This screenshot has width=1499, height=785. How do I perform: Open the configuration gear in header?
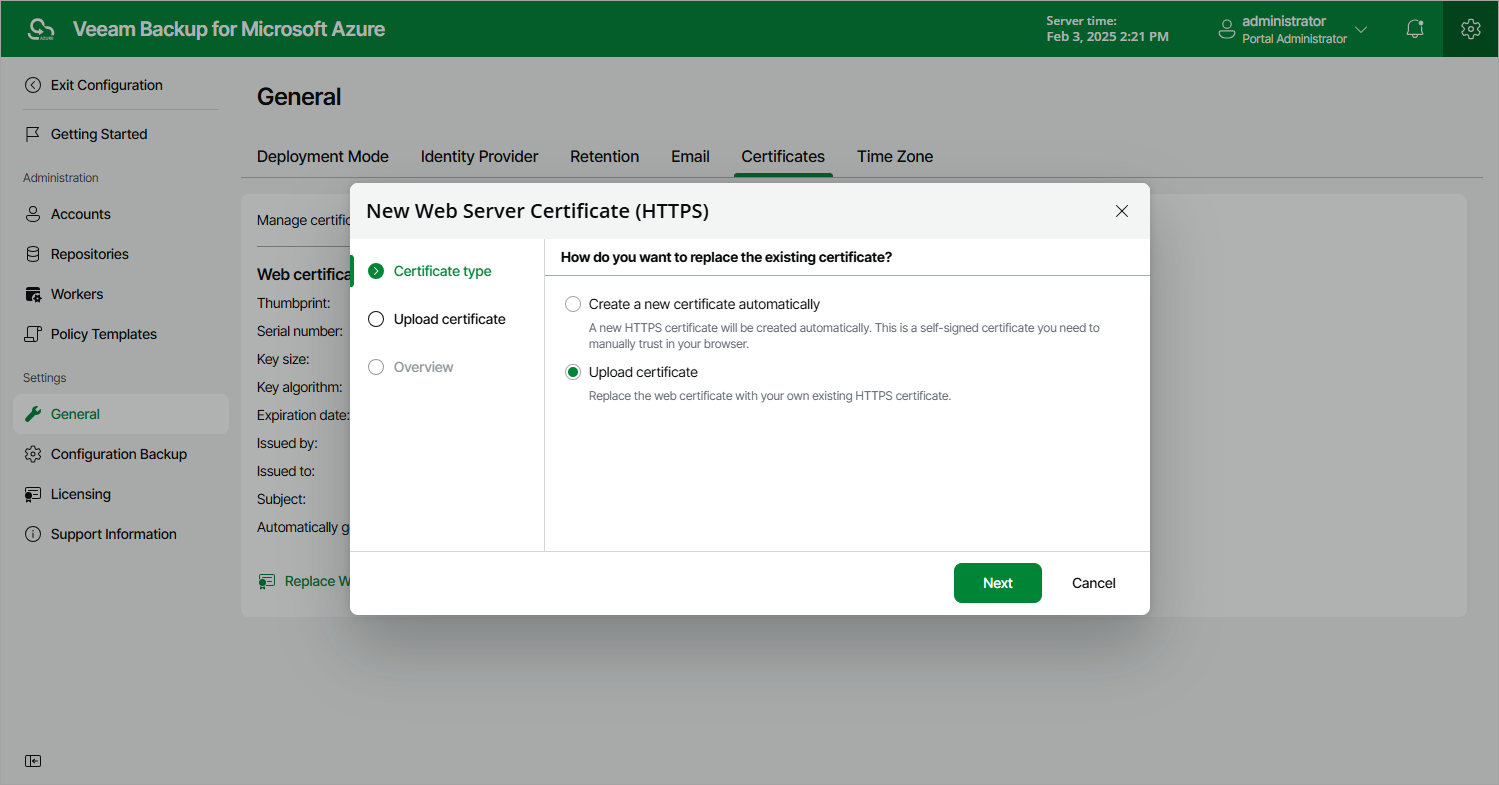tap(1470, 29)
